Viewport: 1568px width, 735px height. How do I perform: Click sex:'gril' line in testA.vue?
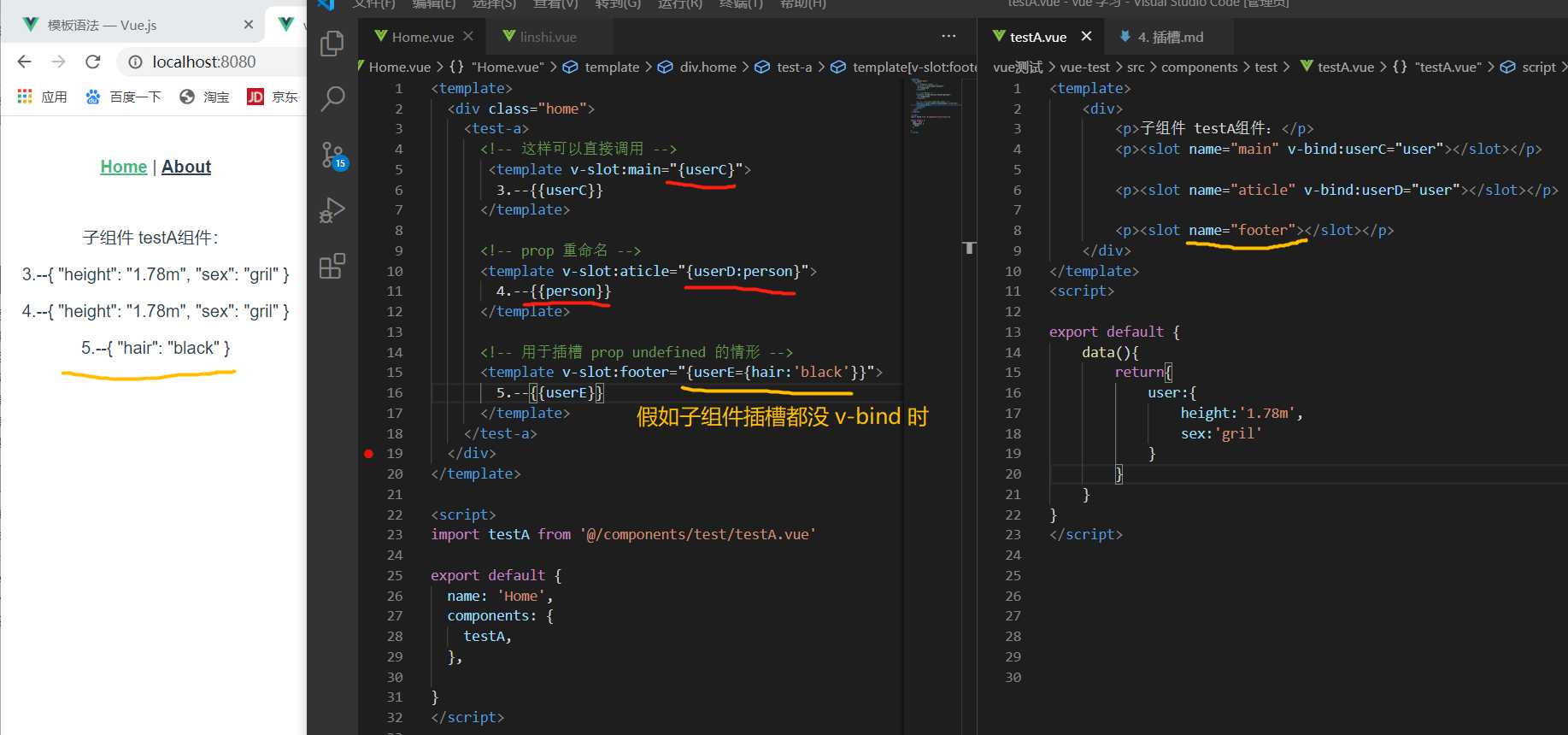[x=1221, y=433]
